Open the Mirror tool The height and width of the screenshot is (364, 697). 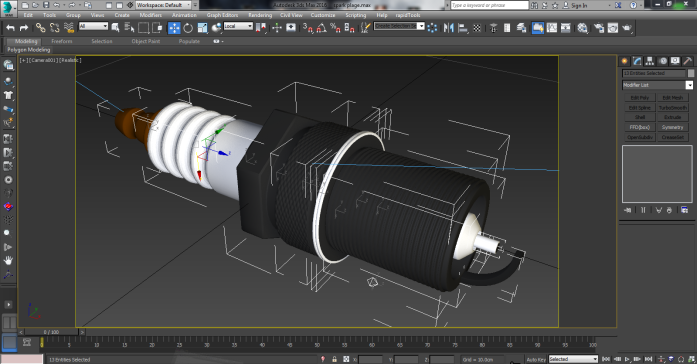click(449, 28)
